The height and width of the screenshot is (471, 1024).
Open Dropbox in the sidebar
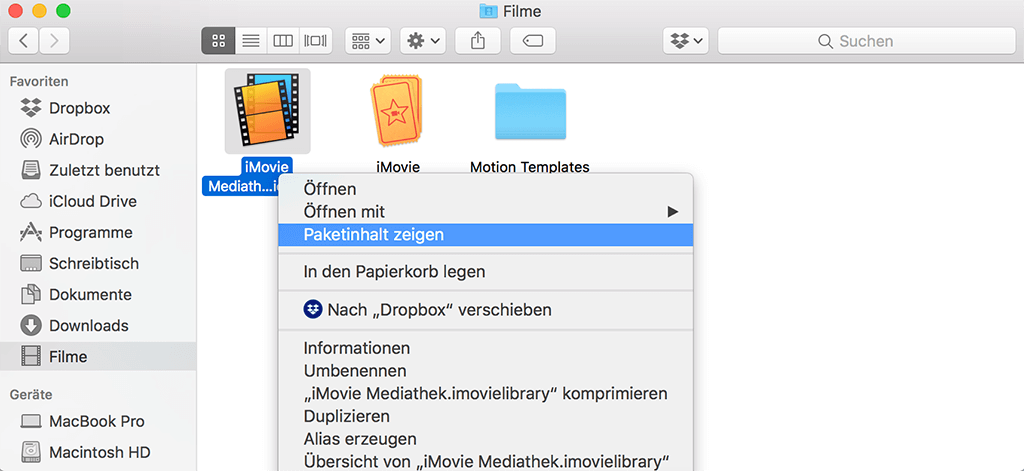(x=98, y=108)
